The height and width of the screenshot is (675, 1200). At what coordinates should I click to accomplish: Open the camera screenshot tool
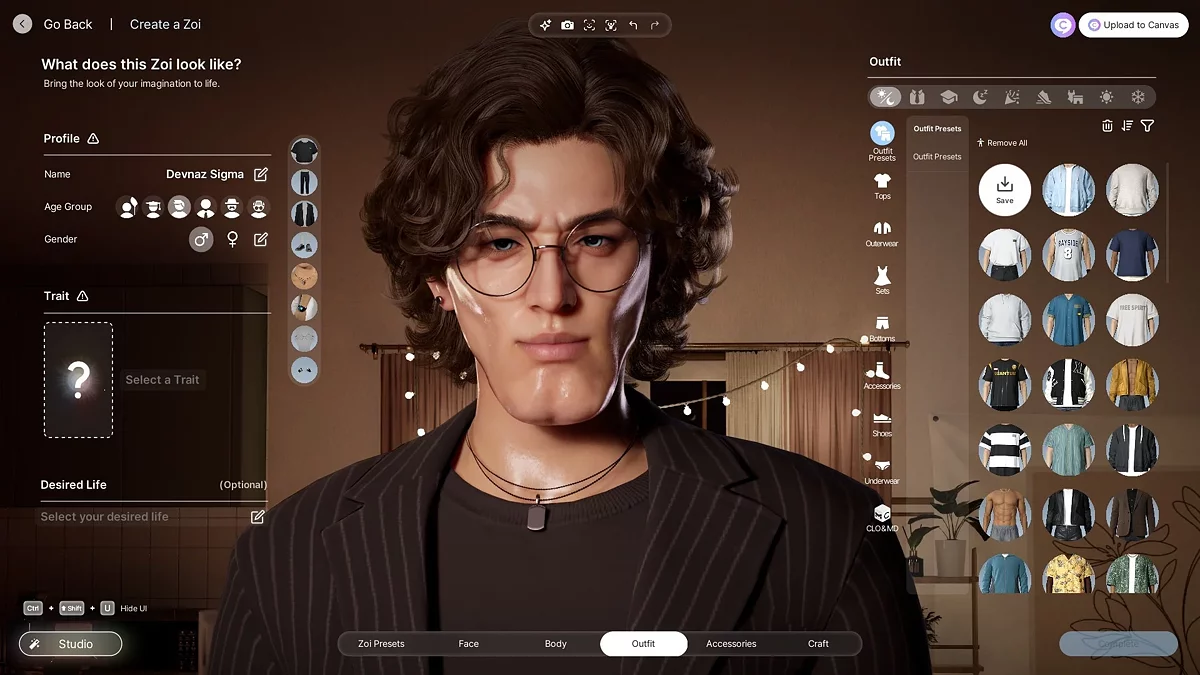(x=567, y=25)
